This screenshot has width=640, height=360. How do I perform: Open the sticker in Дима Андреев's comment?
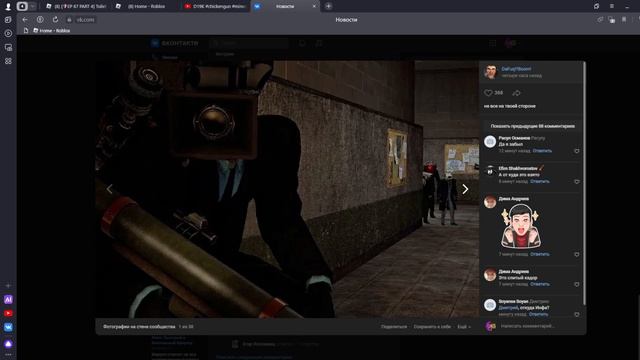click(x=521, y=227)
